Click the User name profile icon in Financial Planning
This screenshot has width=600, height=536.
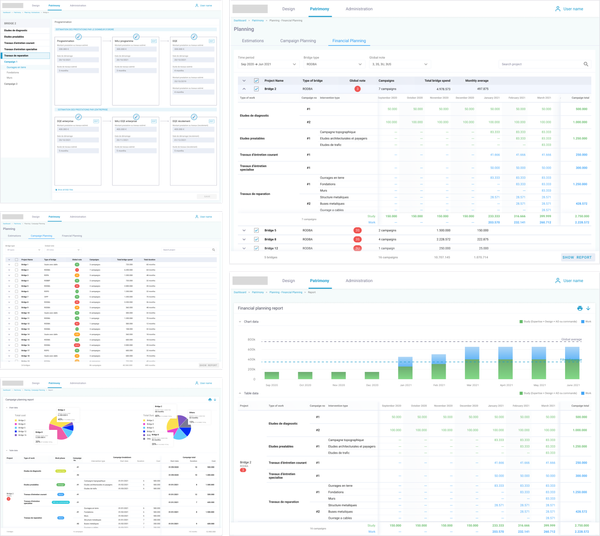click(x=558, y=8)
